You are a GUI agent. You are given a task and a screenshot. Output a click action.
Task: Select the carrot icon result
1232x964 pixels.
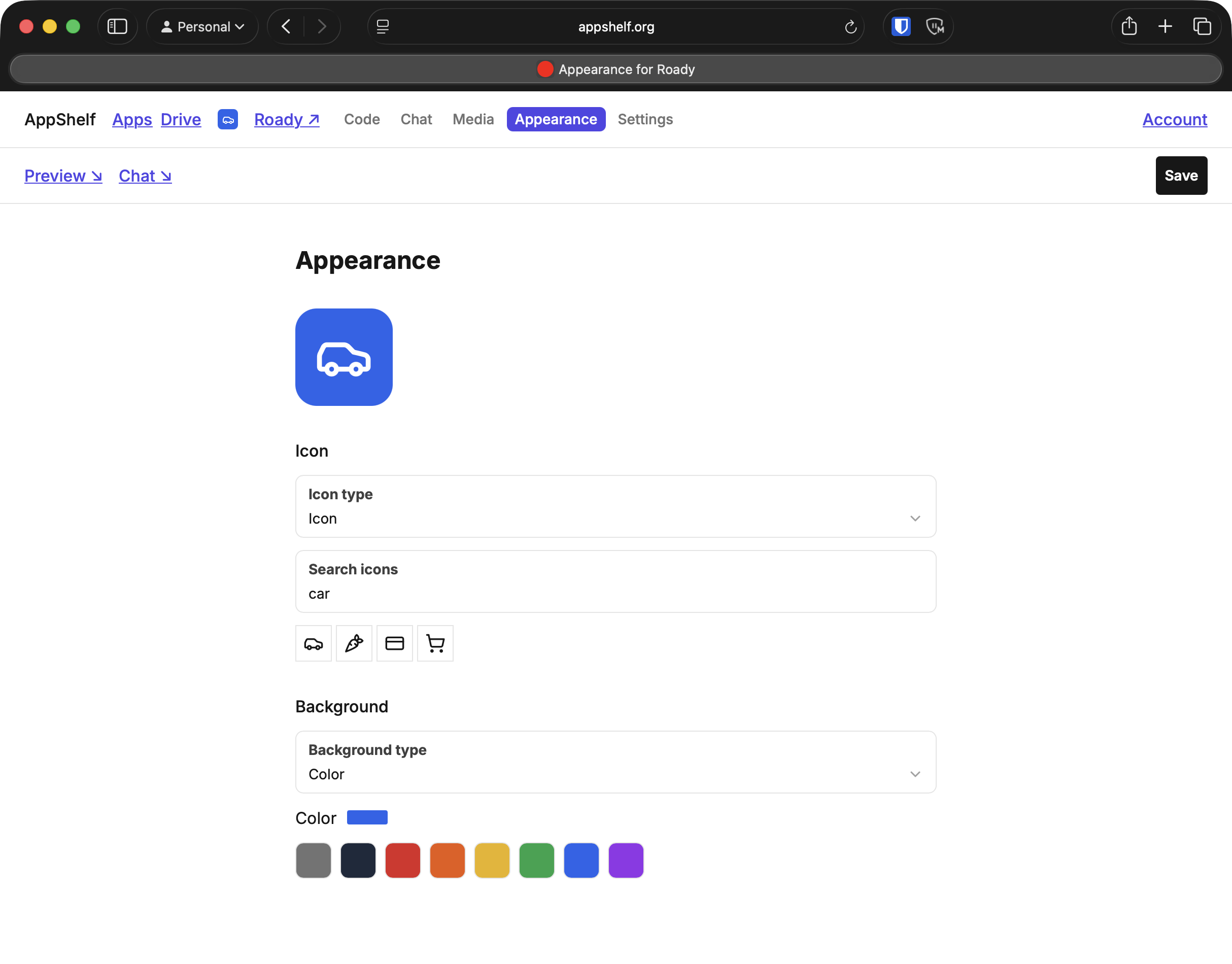click(x=354, y=643)
